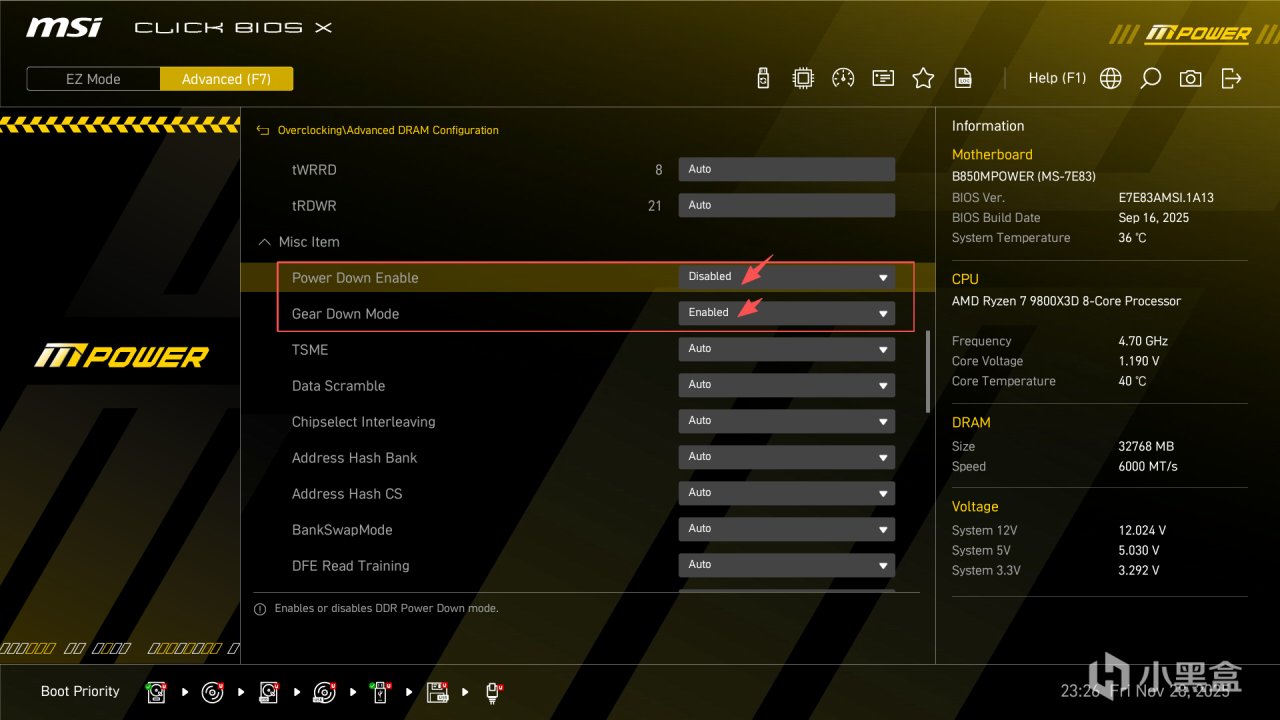Click the Core Voltage value 1.190 V
The image size is (1280, 720).
1139,361
